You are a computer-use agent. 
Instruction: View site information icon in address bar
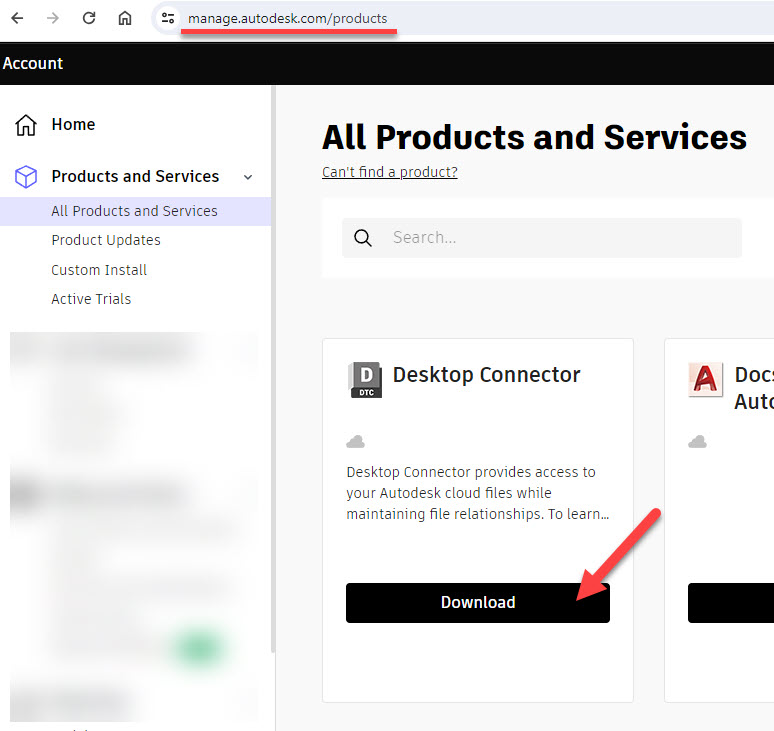168,18
